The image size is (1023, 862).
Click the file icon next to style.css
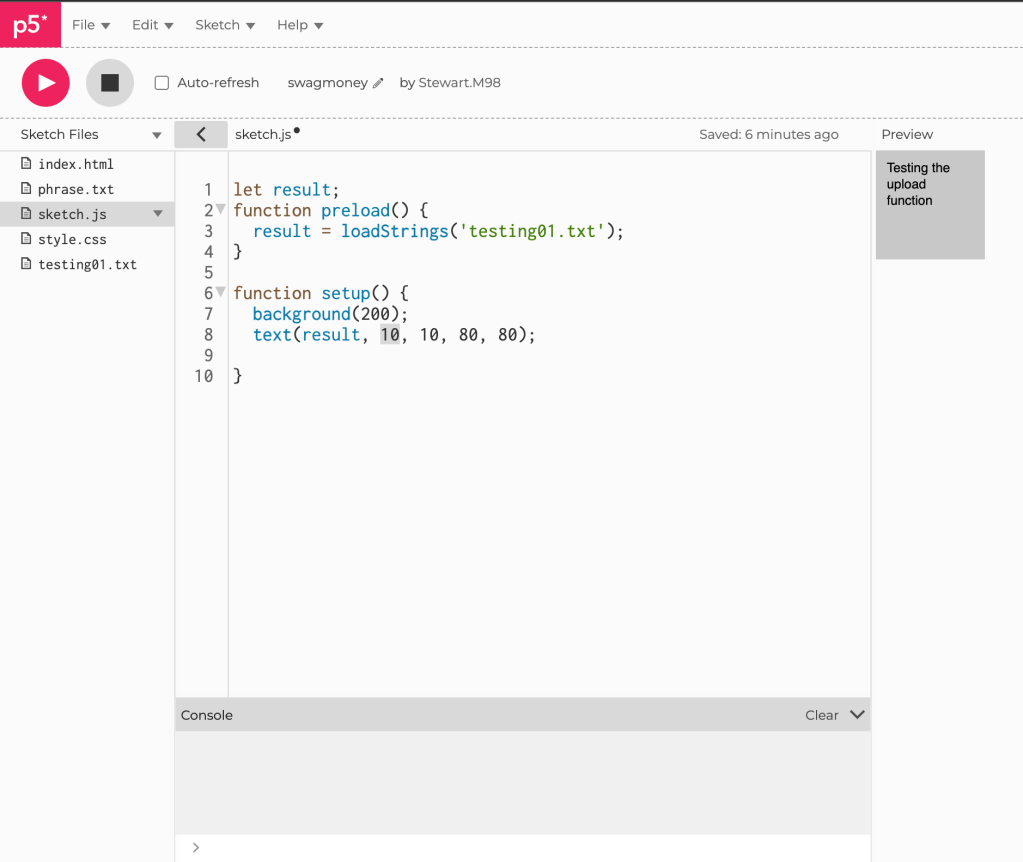click(x=27, y=239)
